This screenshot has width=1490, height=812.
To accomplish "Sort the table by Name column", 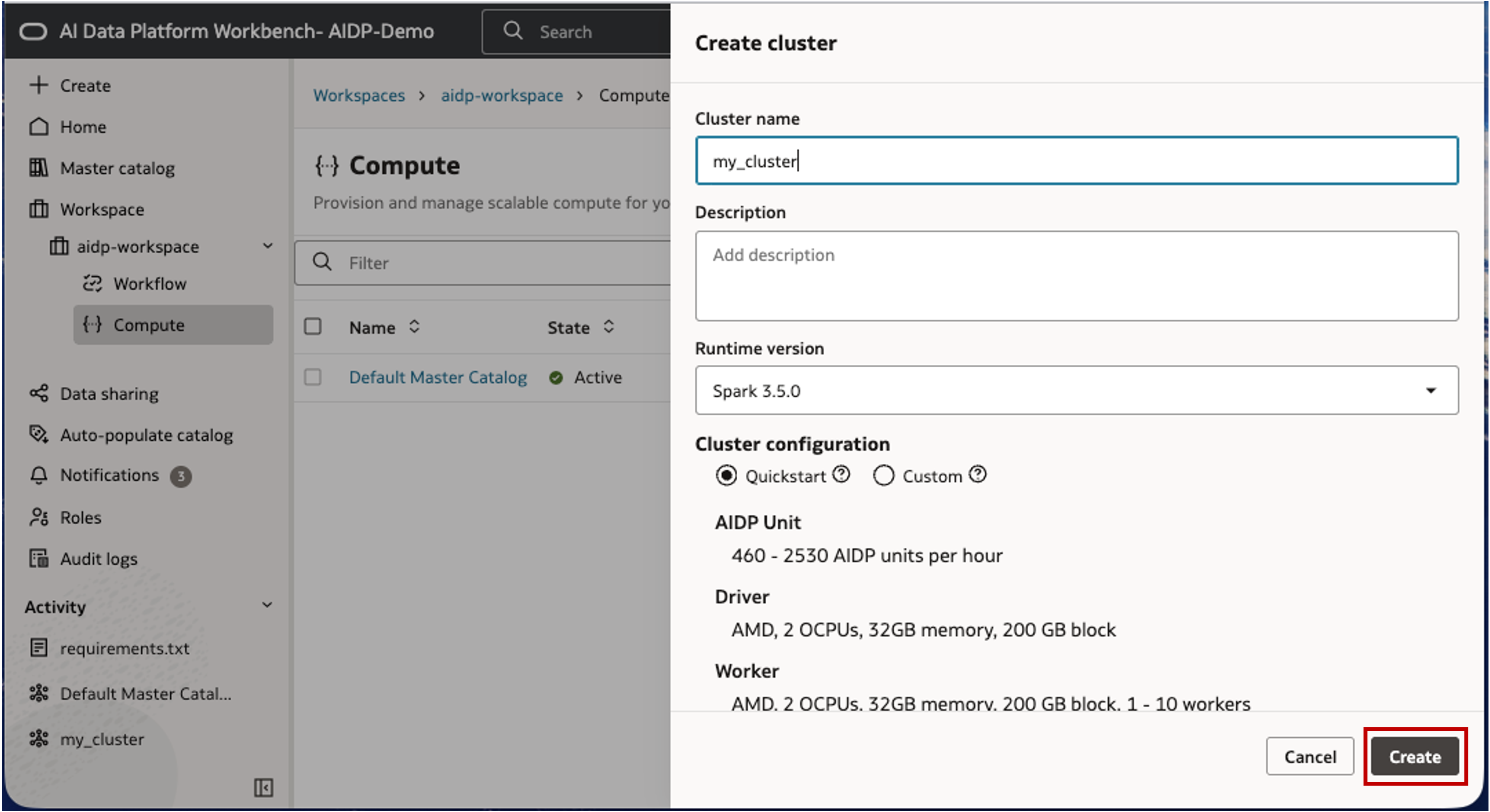I will click(413, 327).
